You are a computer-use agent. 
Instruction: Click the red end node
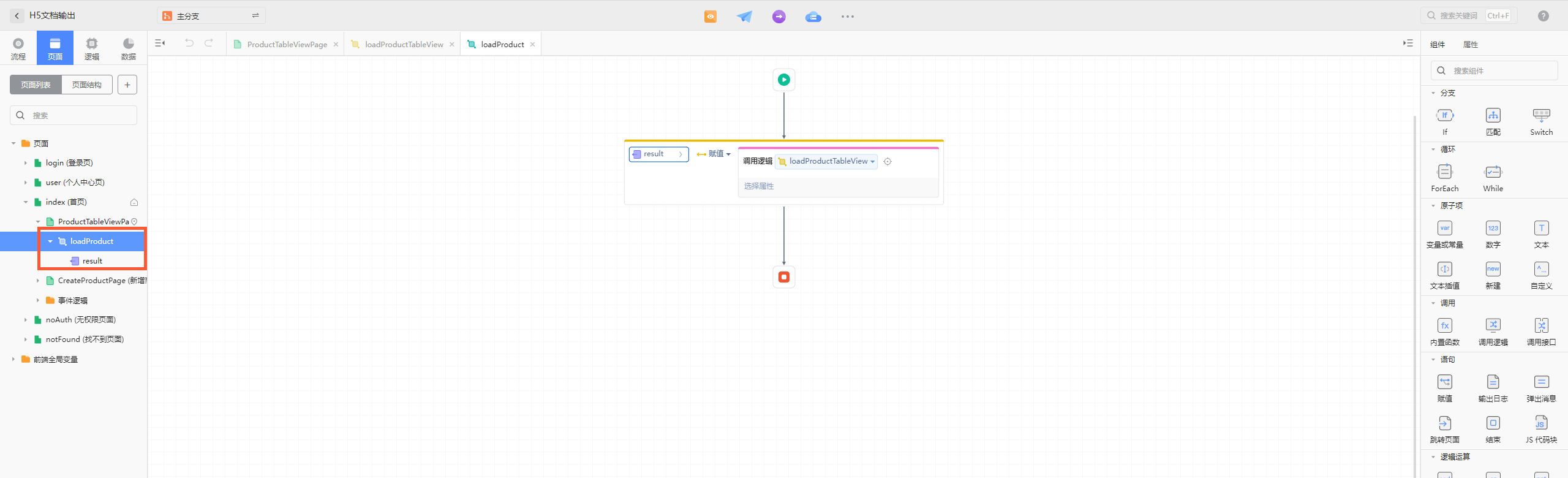tap(784, 277)
